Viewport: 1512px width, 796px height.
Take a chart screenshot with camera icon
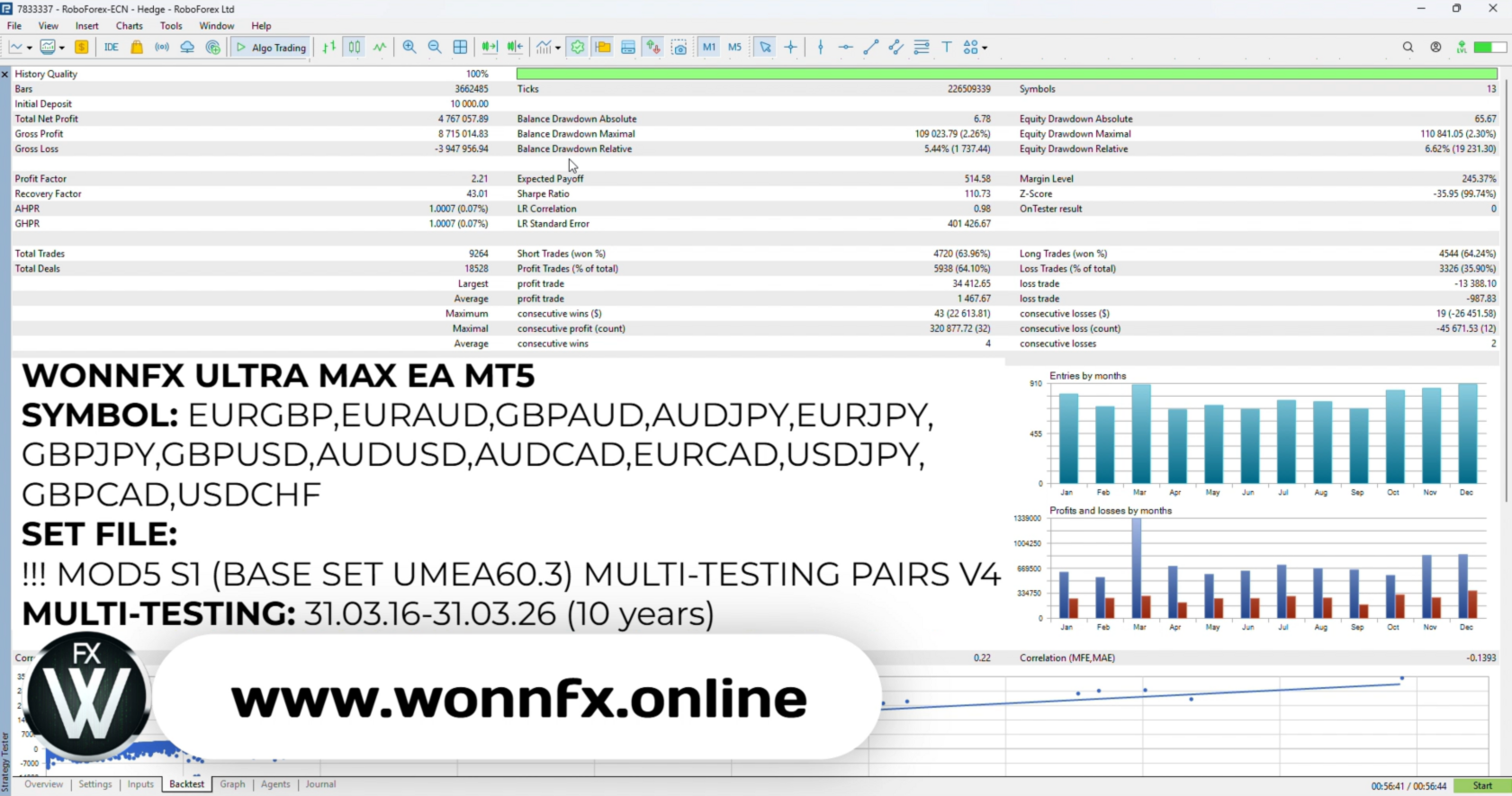[679, 48]
